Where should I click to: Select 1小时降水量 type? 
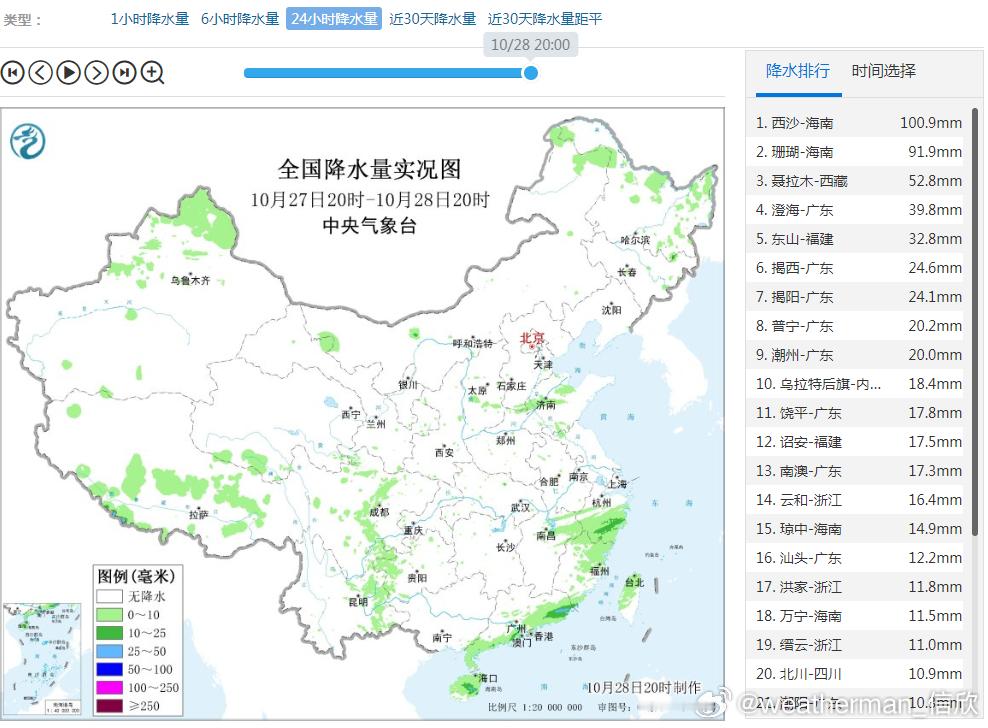(x=150, y=19)
